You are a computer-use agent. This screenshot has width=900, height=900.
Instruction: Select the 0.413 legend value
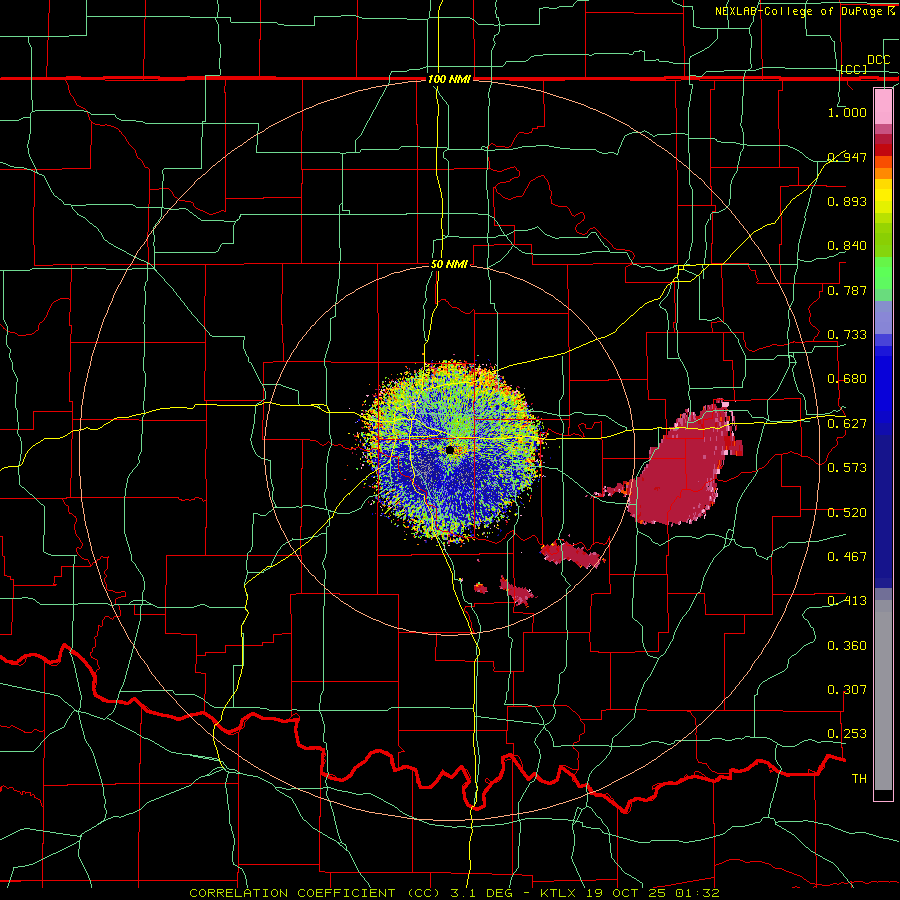click(x=847, y=600)
